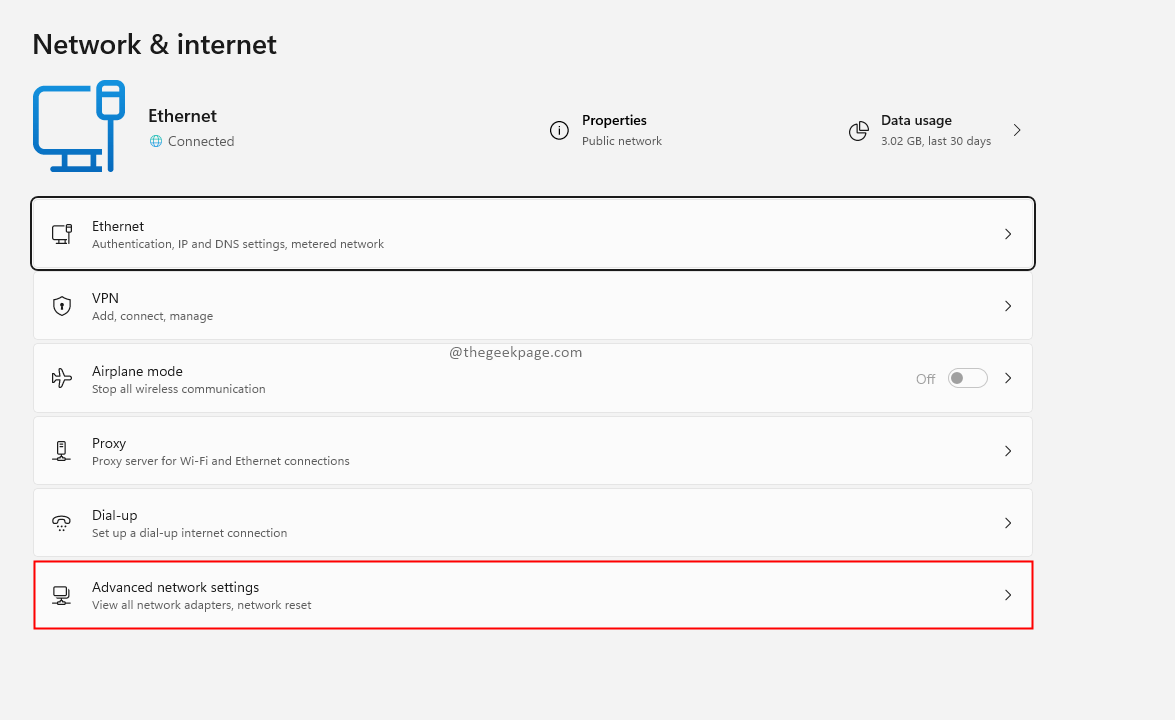Expand the Dial-up settings chevron
1175x720 pixels.
click(x=1008, y=522)
